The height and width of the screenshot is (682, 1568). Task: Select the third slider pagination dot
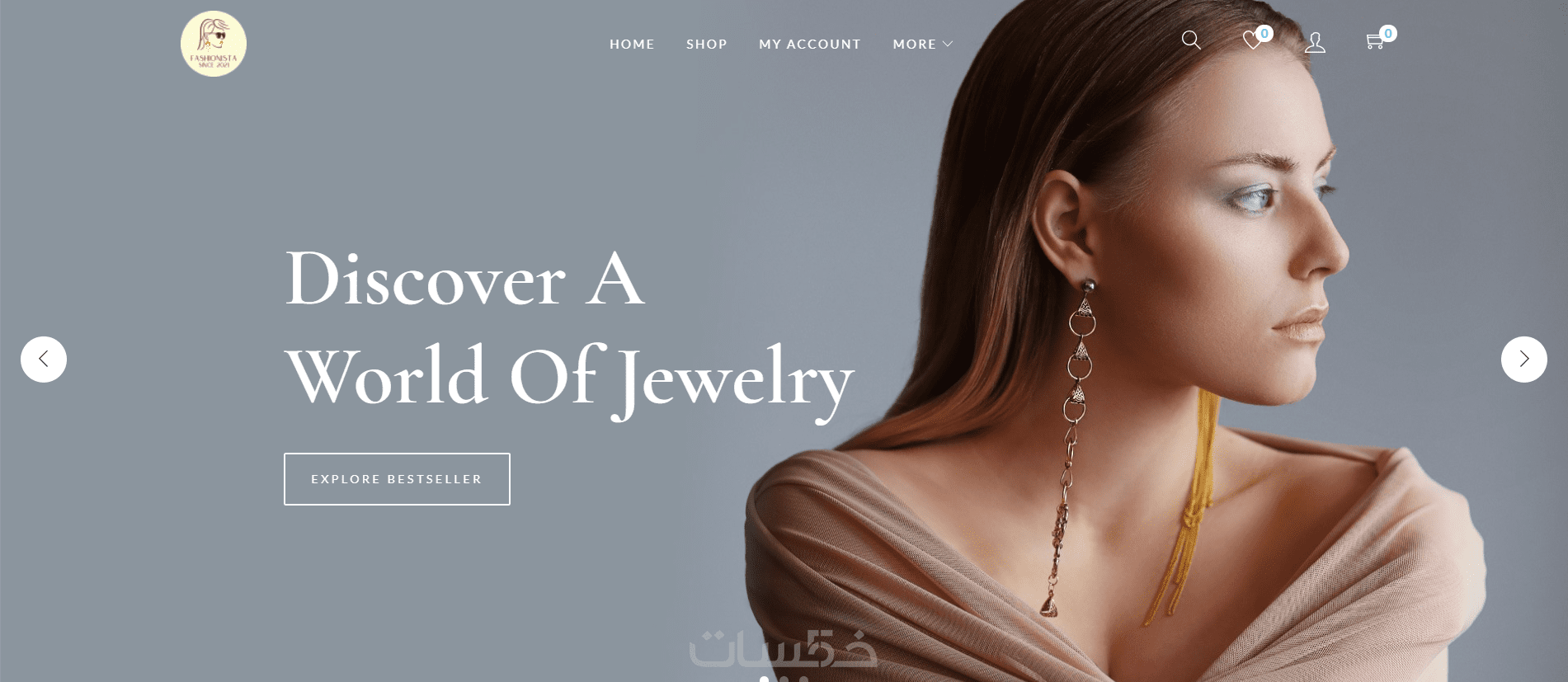pos(803,680)
